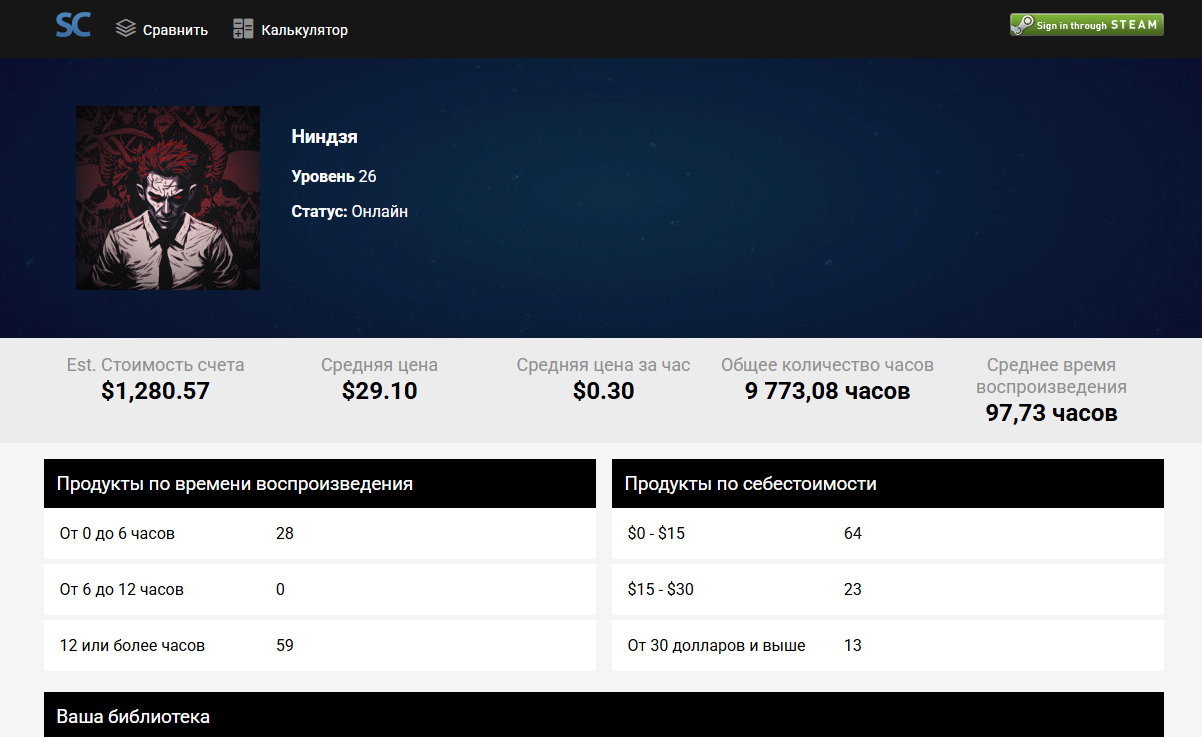
Task: Click the total hours 9 773,08 часов
Action: [827, 391]
